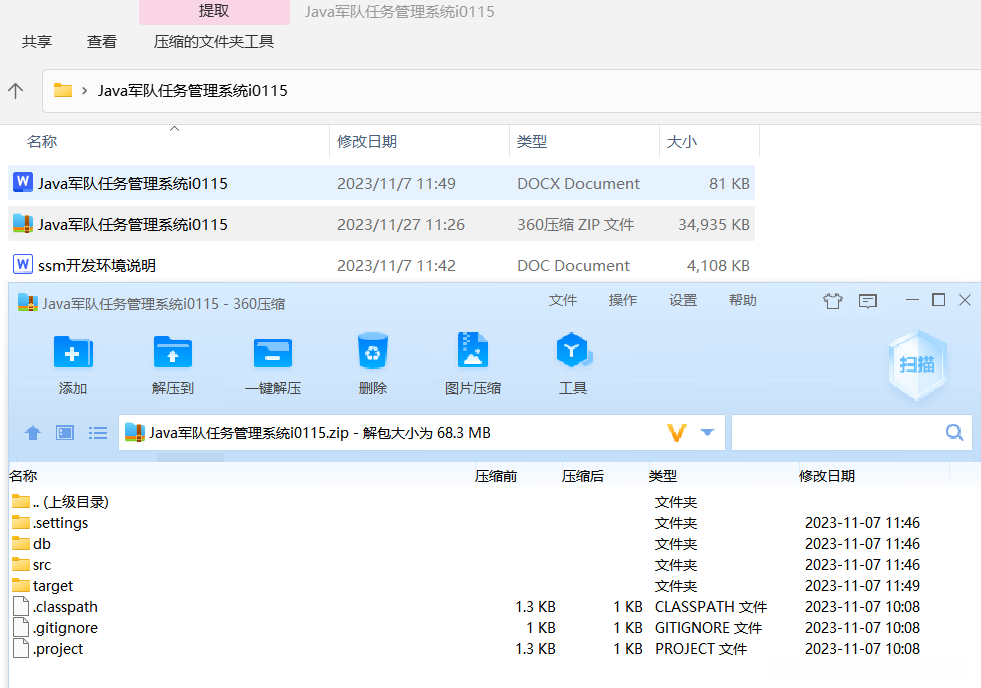Sort archive list by 修改日期 column in 360压缩
Viewport: 981px width, 688px height.
tap(826, 476)
